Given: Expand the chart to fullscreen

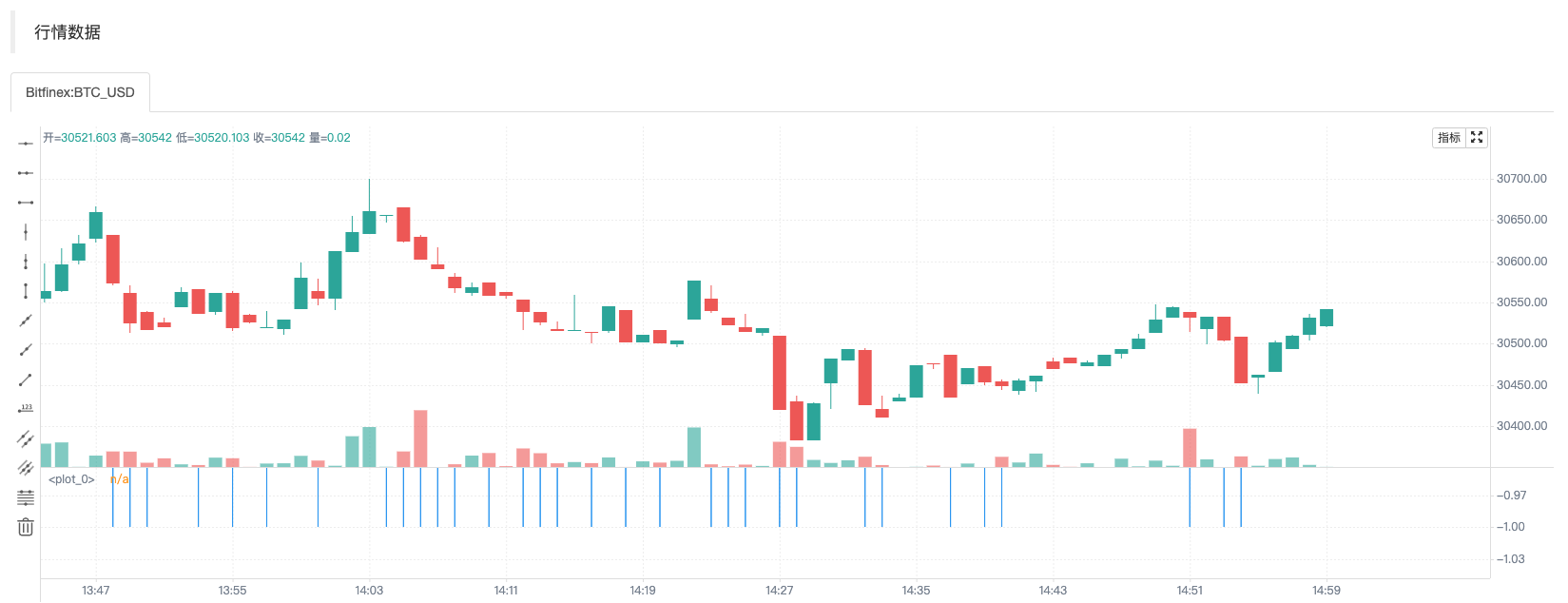Looking at the screenshot, I should [1477, 138].
